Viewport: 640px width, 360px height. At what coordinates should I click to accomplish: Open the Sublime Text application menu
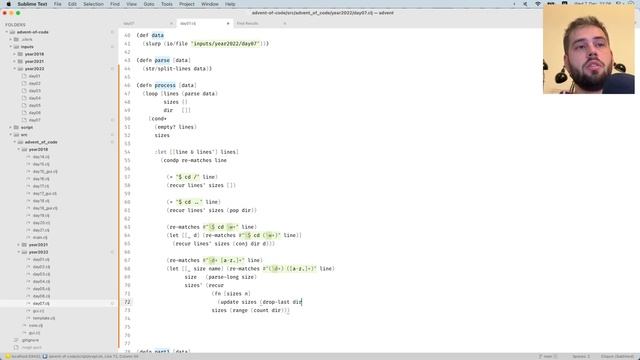coord(32,4)
